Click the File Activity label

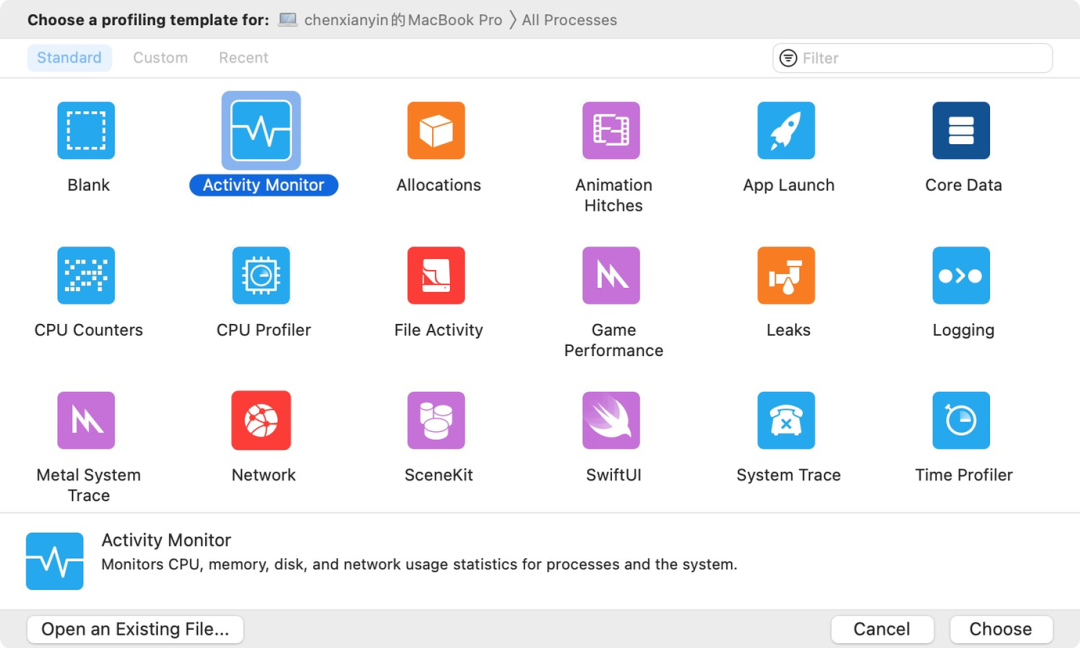(439, 330)
